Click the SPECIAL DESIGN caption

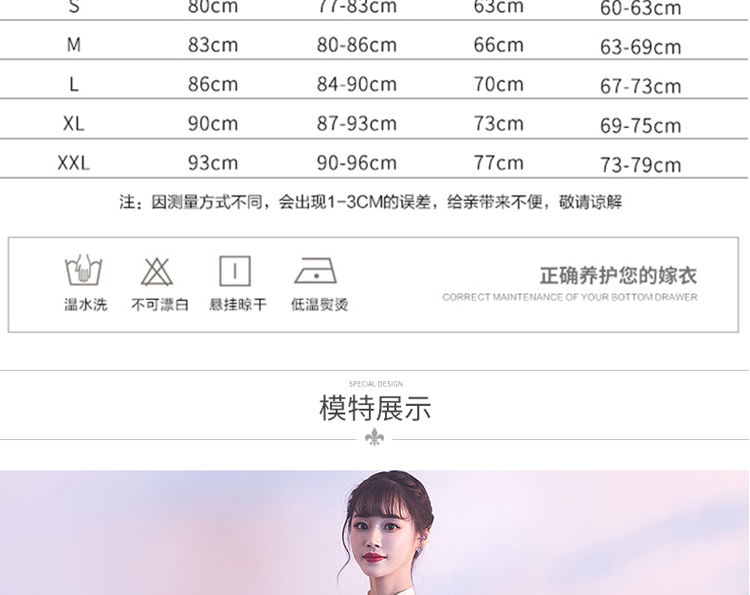pos(375,384)
